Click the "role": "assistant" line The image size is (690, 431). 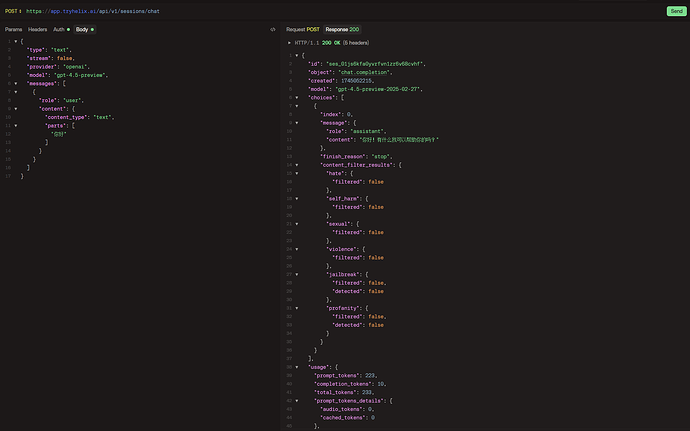point(356,131)
